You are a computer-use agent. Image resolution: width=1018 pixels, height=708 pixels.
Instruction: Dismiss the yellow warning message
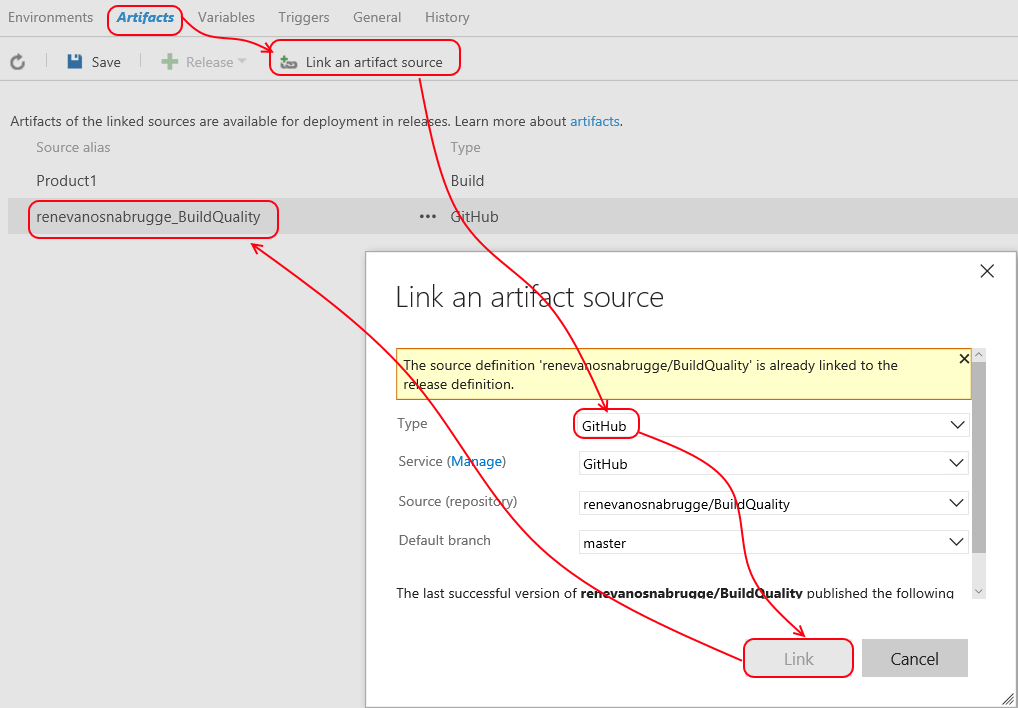(x=964, y=359)
